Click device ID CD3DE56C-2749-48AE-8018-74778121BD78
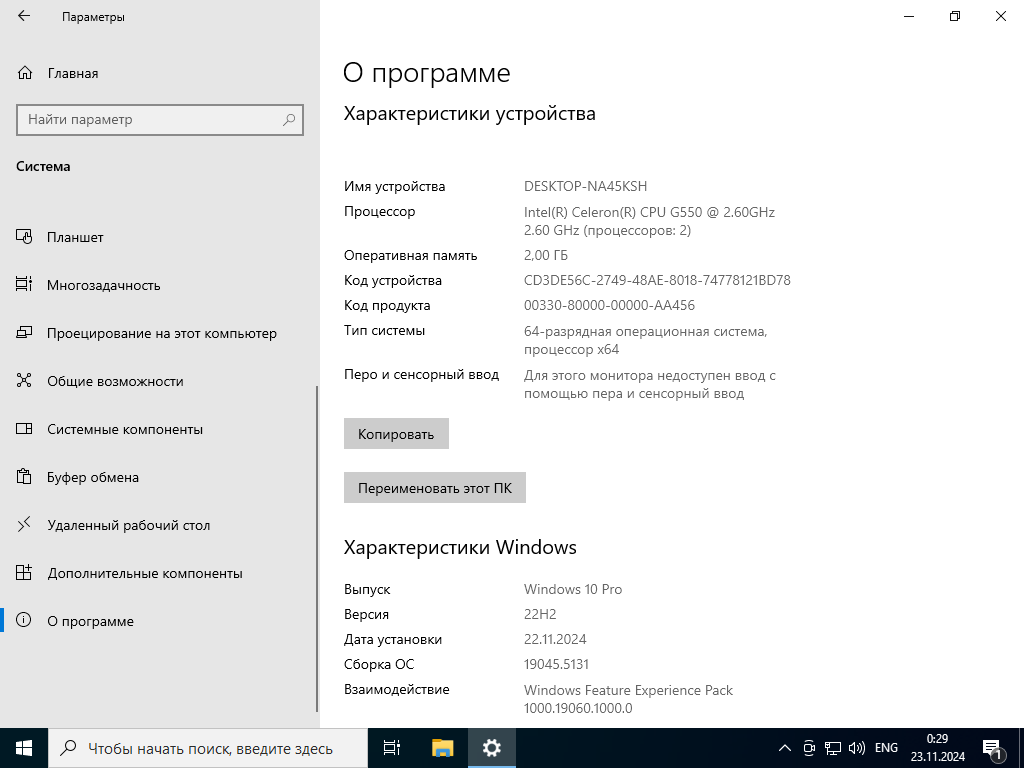 pyautogui.click(x=657, y=280)
